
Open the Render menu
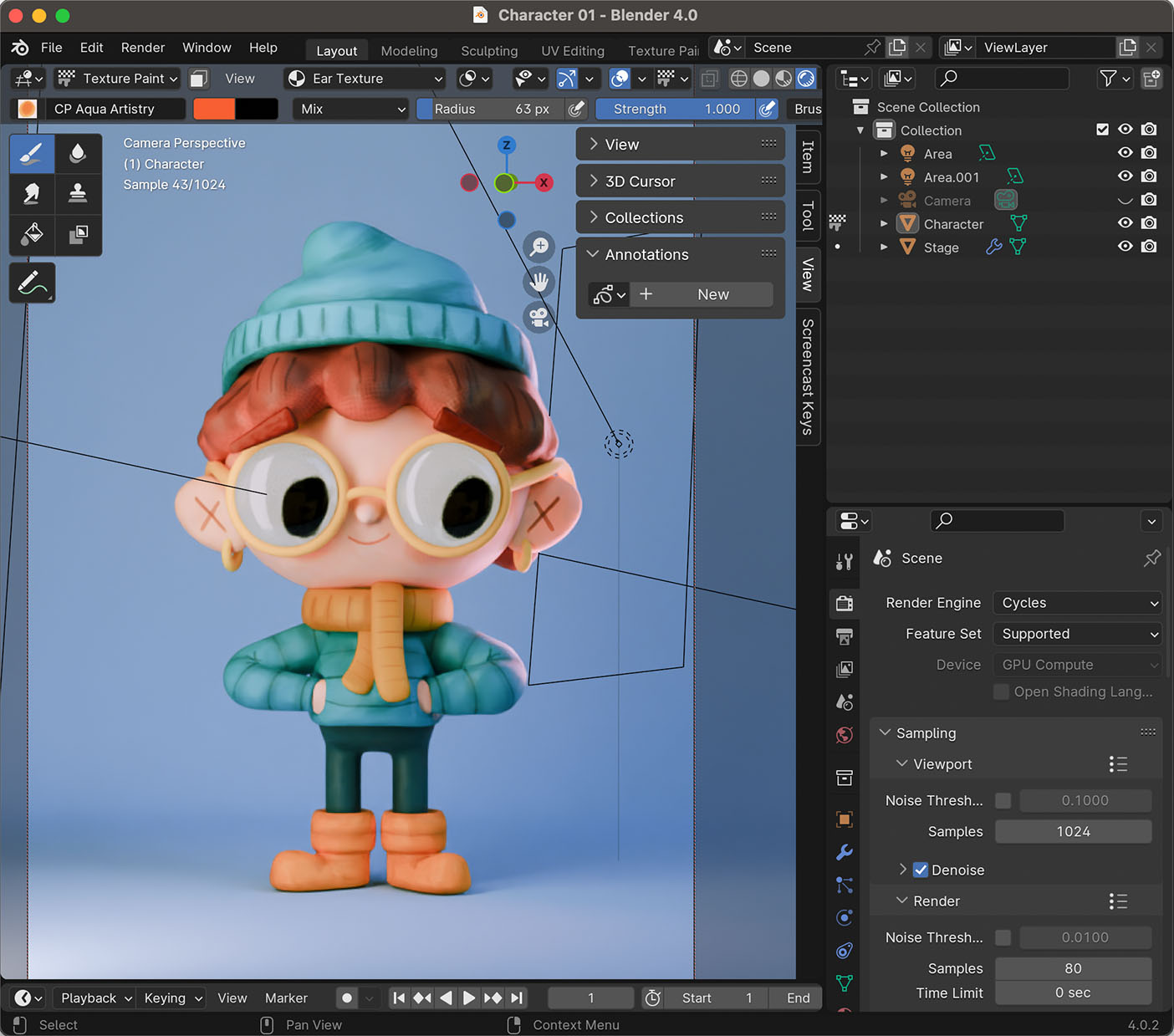[142, 48]
